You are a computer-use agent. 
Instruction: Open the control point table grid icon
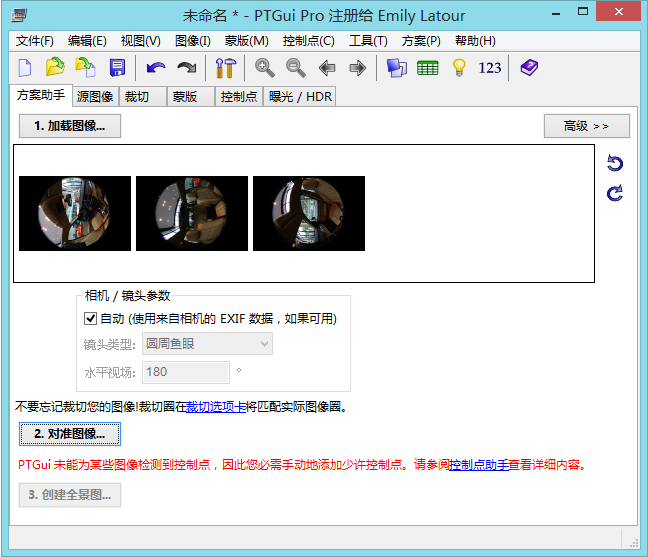(428, 68)
